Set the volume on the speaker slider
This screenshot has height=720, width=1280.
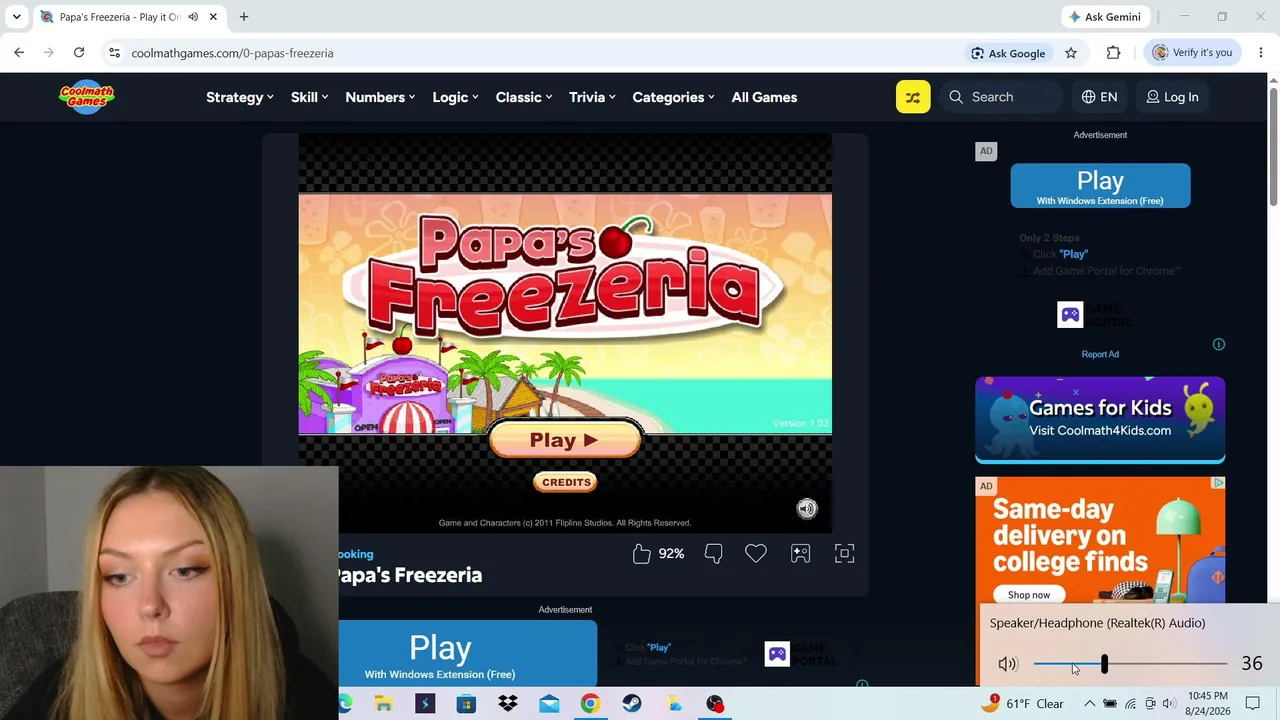1130,664
